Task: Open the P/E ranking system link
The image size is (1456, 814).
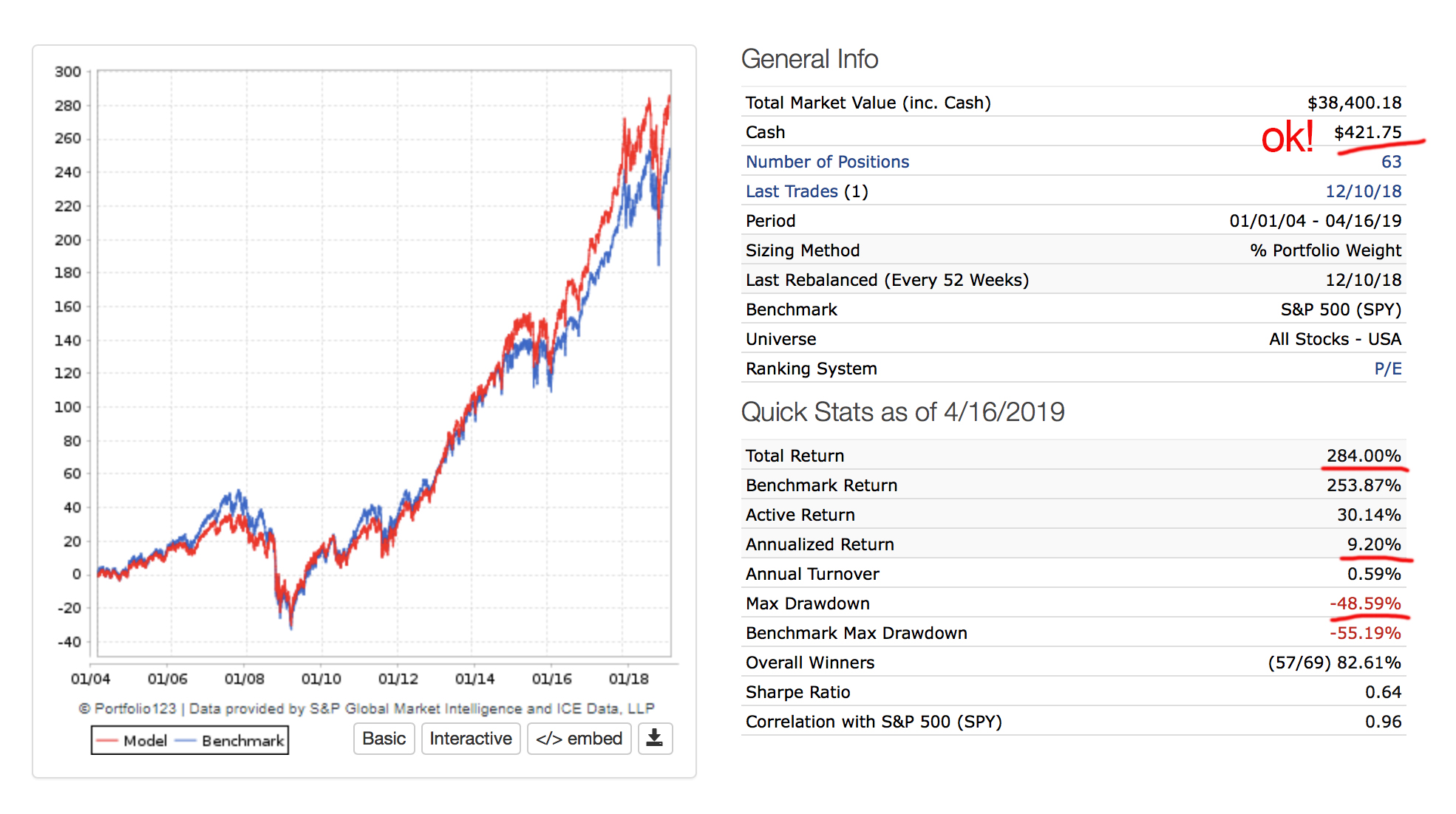Action: click(1387, 369)
